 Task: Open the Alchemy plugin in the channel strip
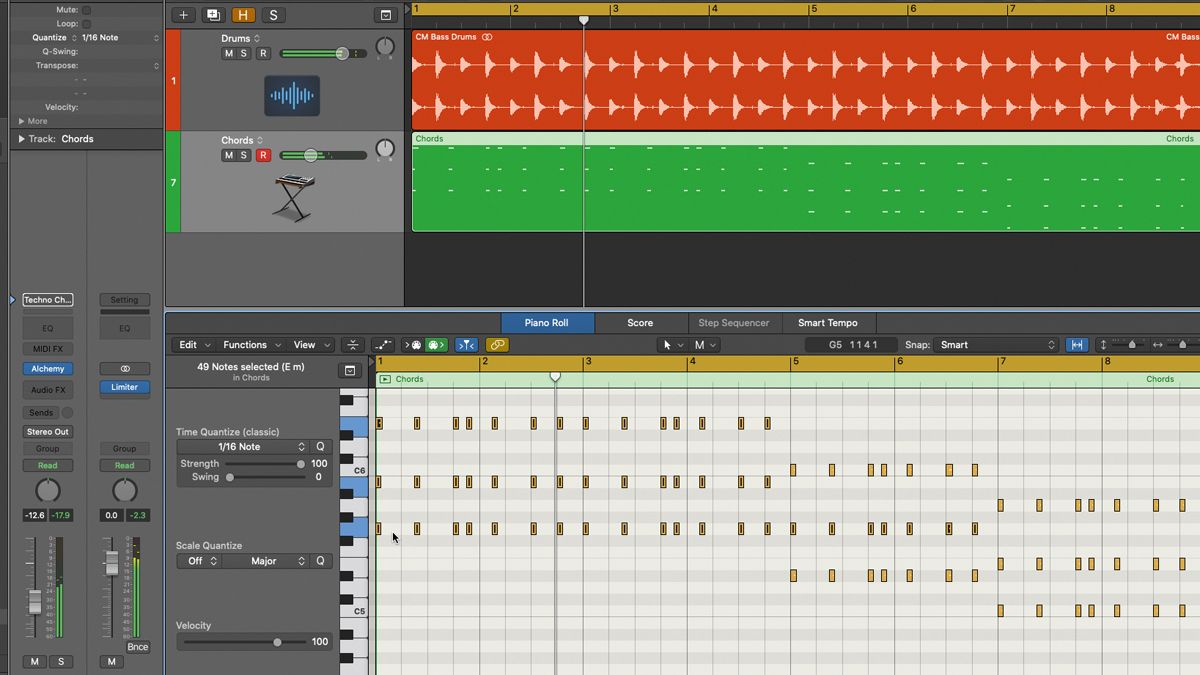click(47, 368)
